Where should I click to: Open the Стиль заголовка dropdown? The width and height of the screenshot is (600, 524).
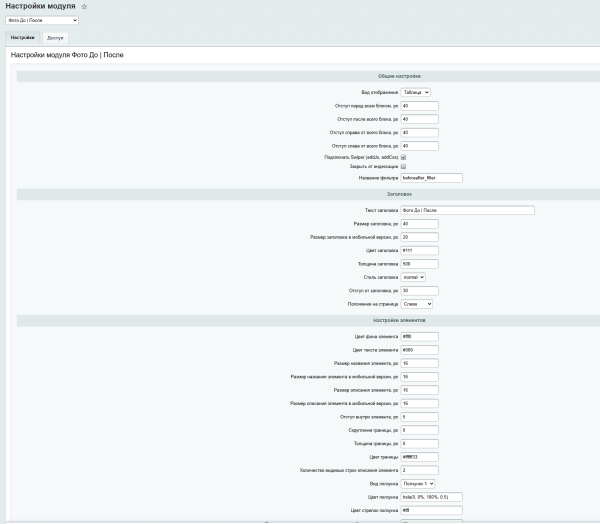413,277
